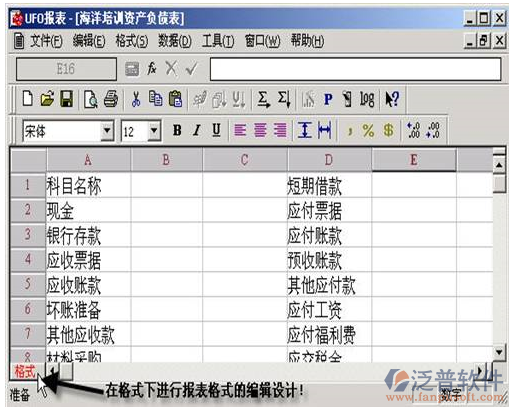Toggle Italic formatting button
514x413 pixels.
click(197, 130)
